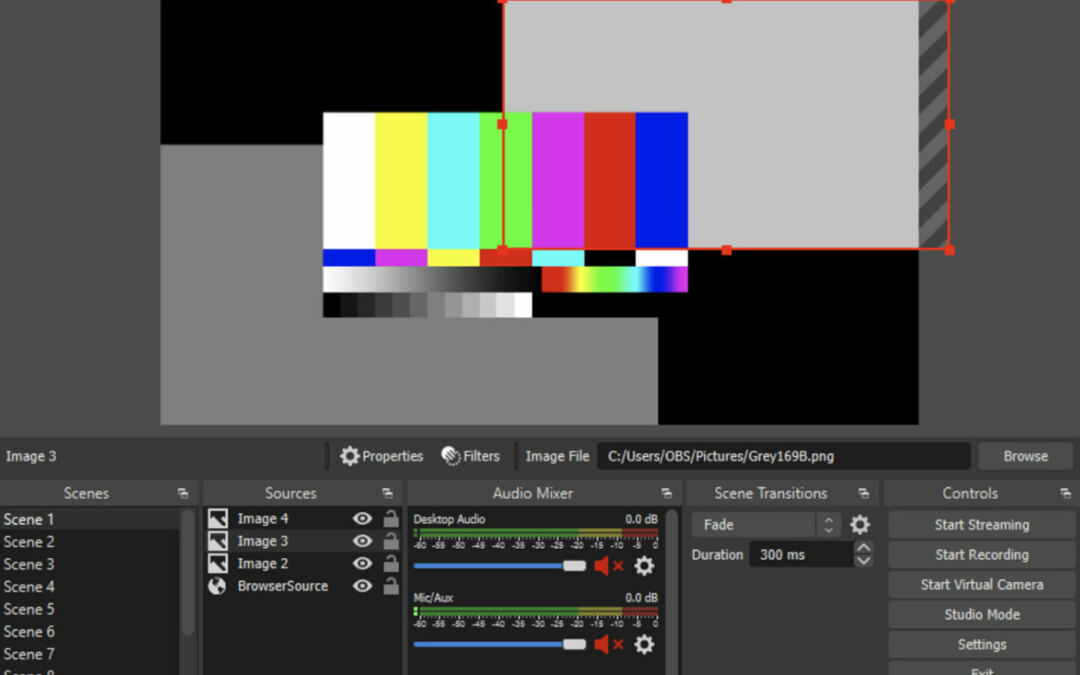The image size is (1080, 675).
Task: Expand the Fade transition dropdown
Action: click(828, 525)
